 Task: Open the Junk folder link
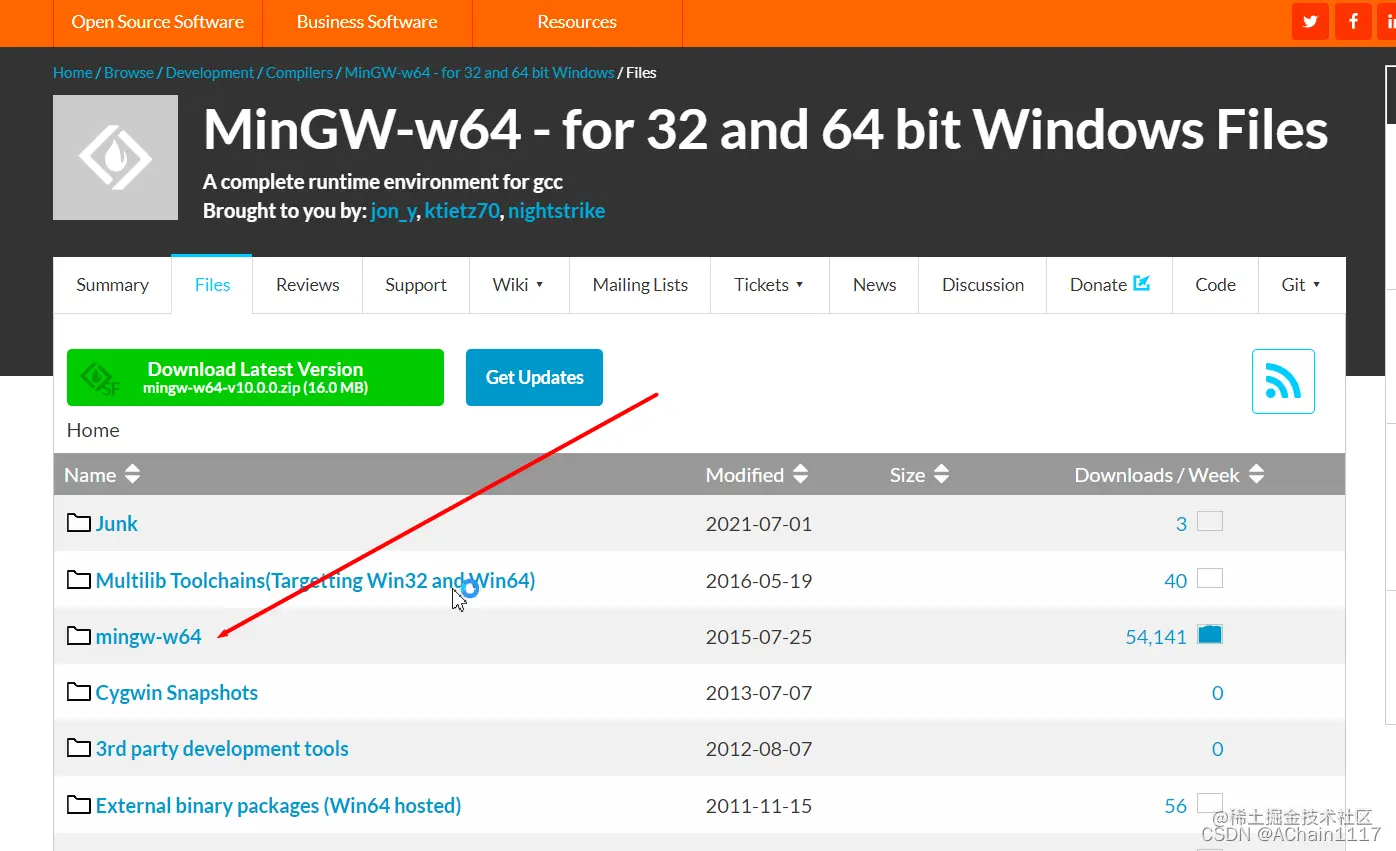116,523
